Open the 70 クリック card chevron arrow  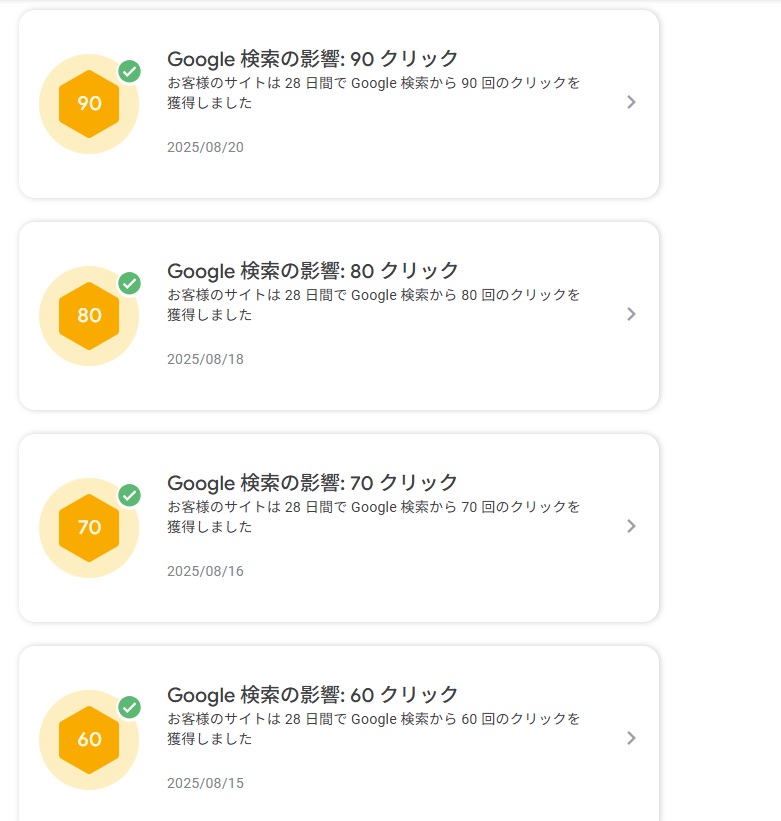click(631, 526)
